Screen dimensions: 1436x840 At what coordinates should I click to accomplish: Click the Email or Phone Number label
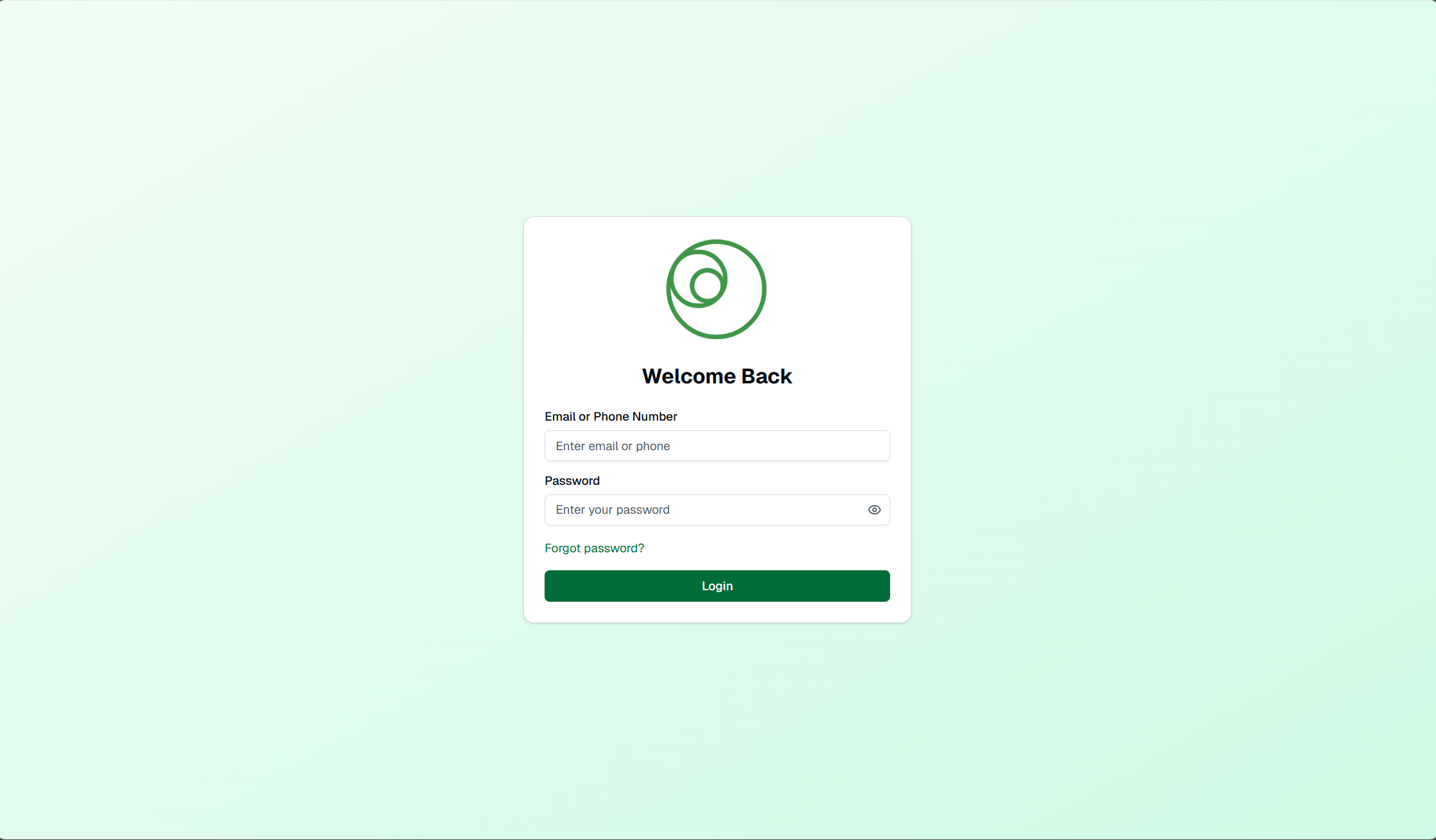[611, 416]
